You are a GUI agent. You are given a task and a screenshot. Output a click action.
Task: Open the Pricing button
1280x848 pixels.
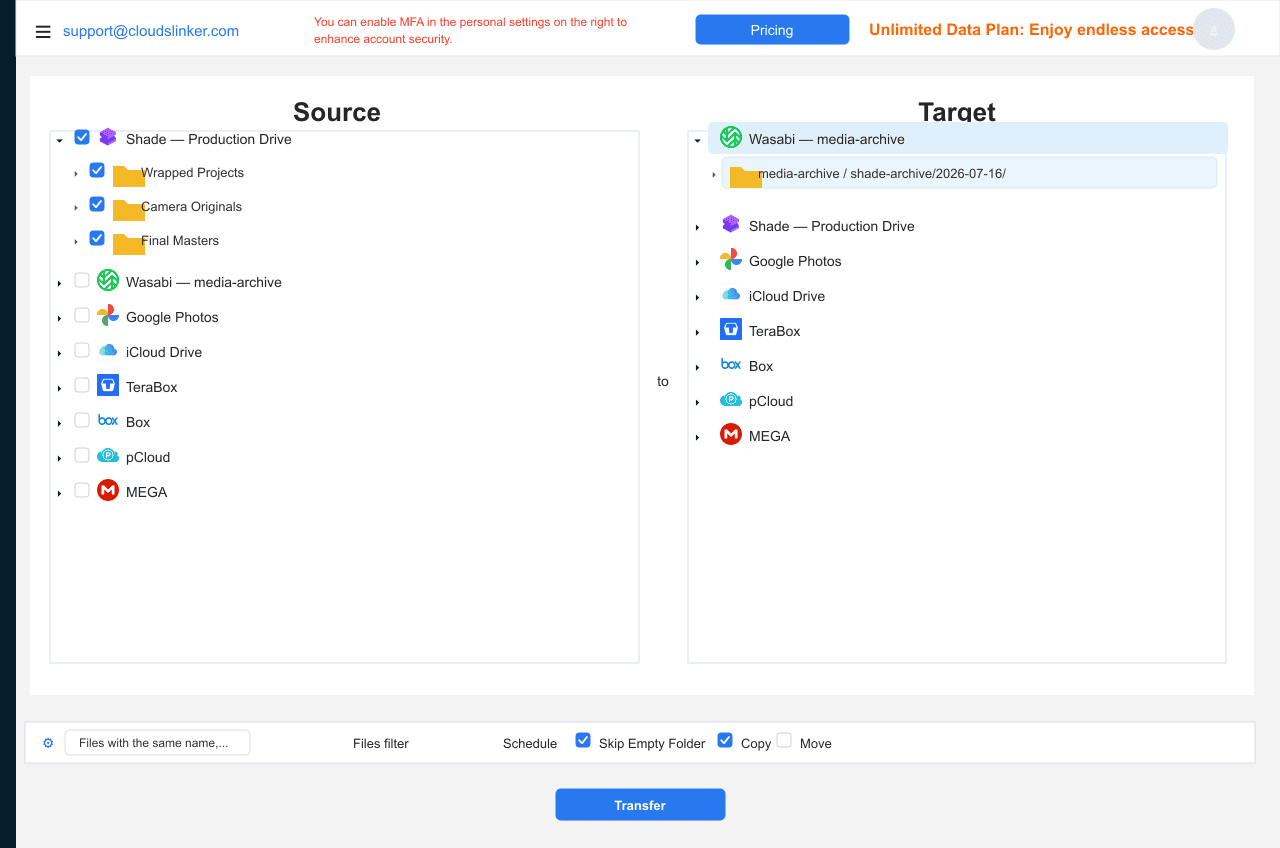tap(772, 30)
